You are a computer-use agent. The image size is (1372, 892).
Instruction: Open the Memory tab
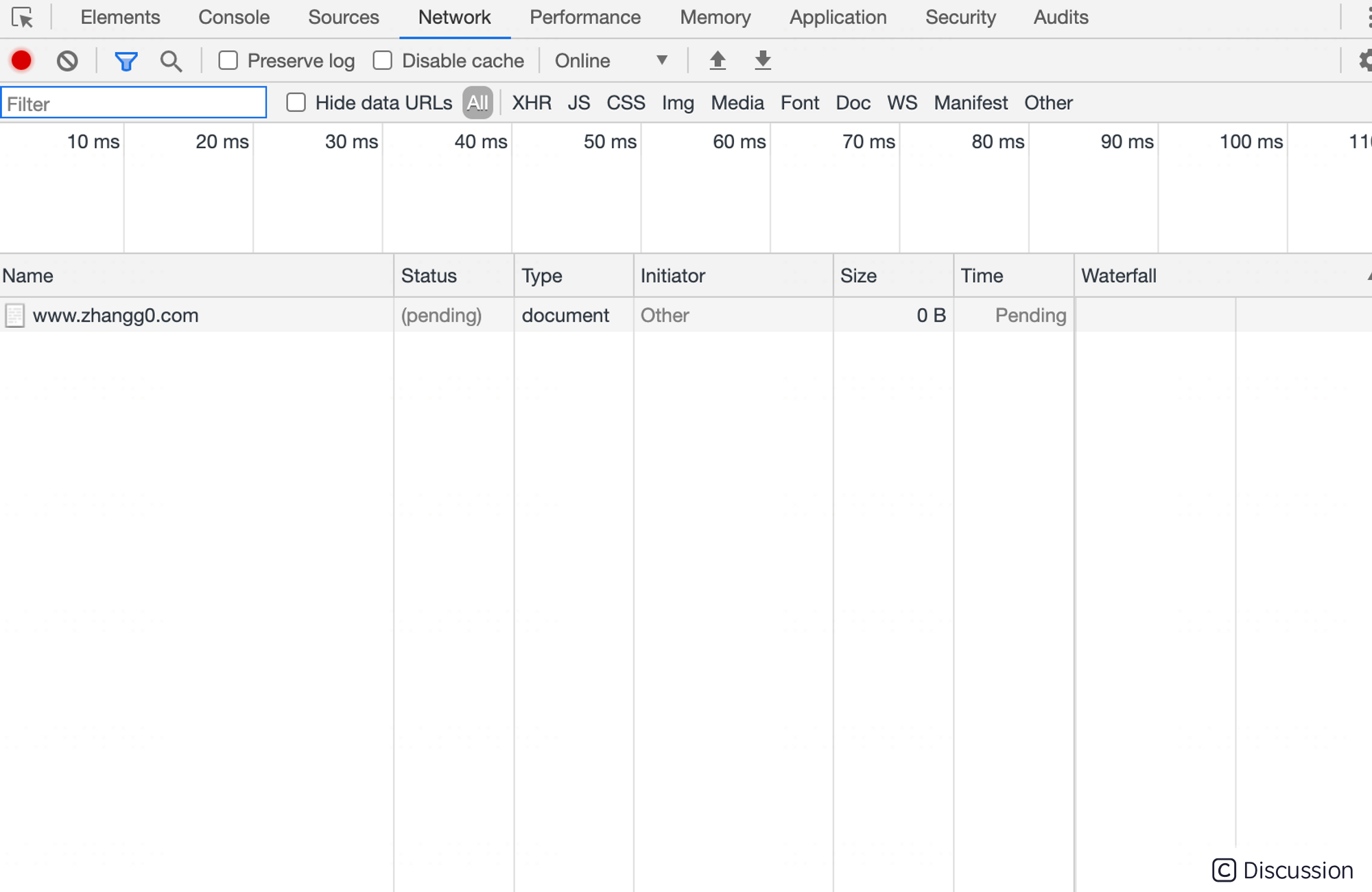[x=715, y=17]
